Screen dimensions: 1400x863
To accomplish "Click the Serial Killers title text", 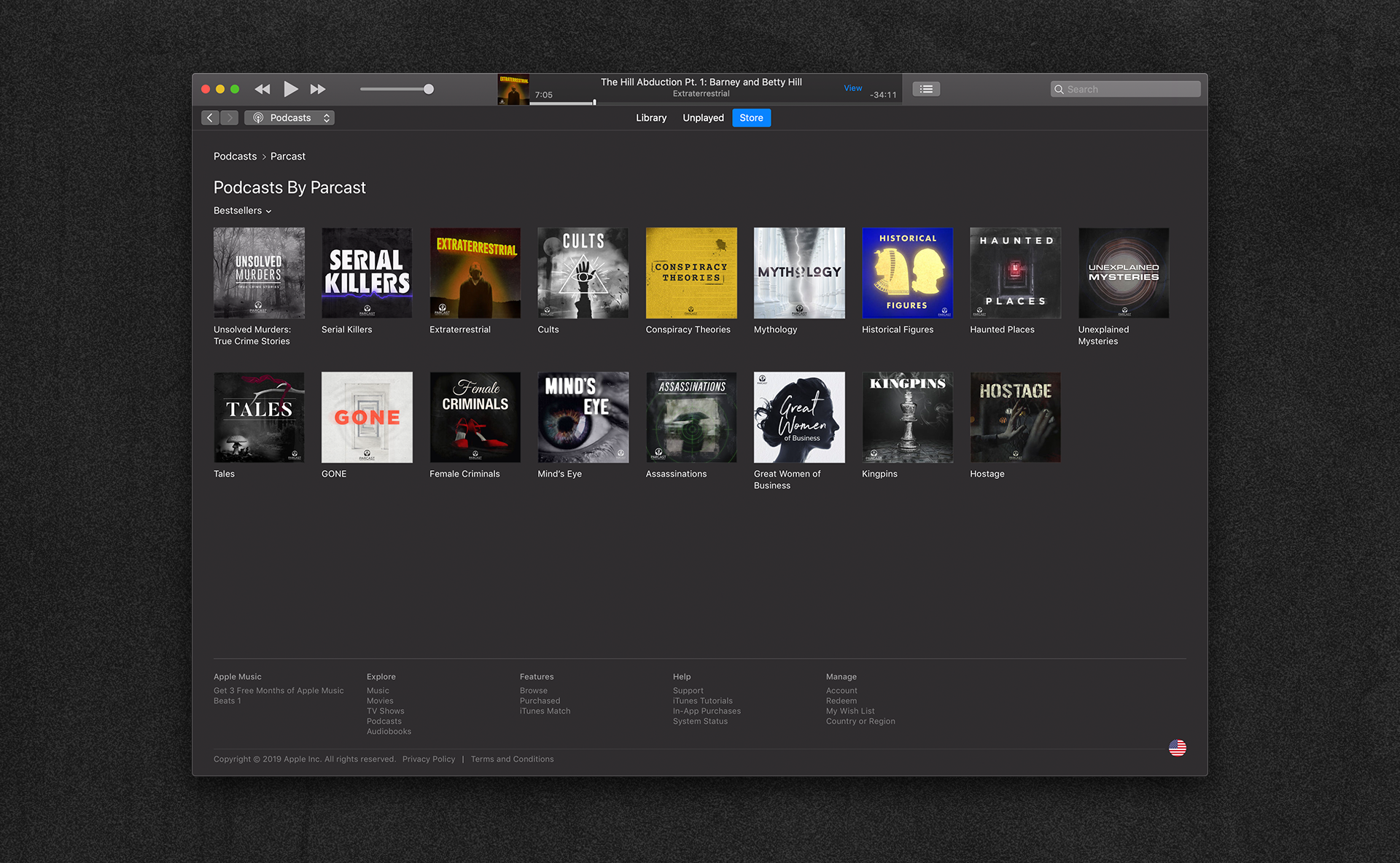I will (346, 329).
